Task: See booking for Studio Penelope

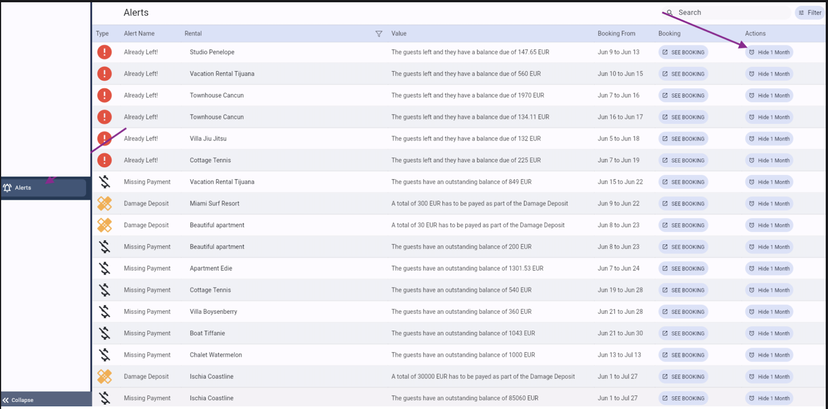Action: click(x=683, y=52)
